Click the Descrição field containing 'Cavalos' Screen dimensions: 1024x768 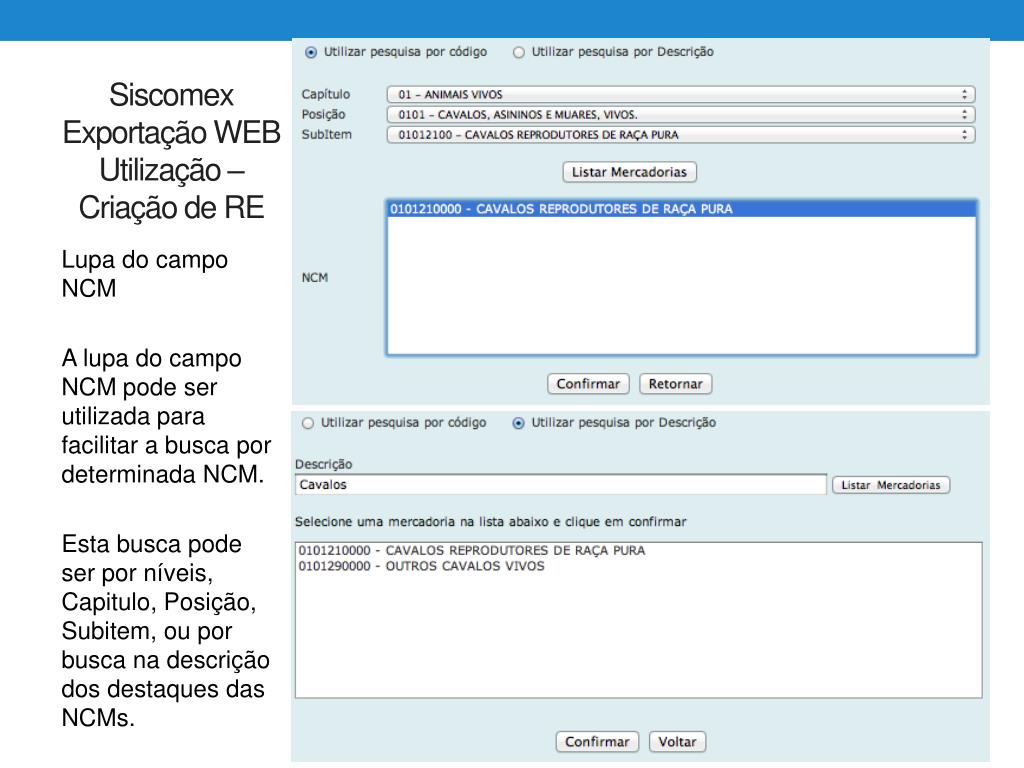pyautogui.click(x=561, y=485)
